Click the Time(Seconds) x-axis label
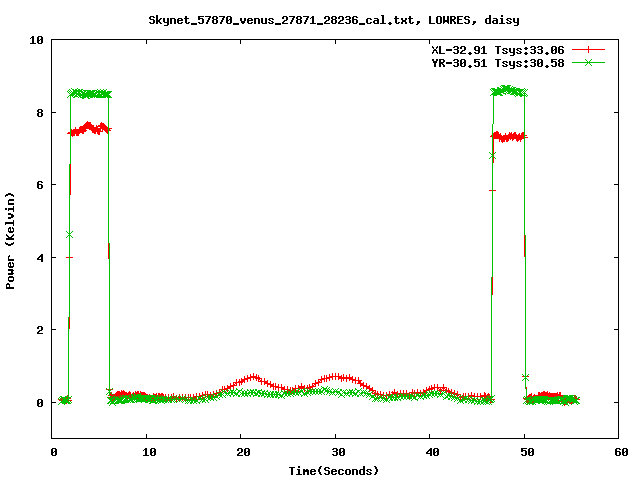 (334, 471)
